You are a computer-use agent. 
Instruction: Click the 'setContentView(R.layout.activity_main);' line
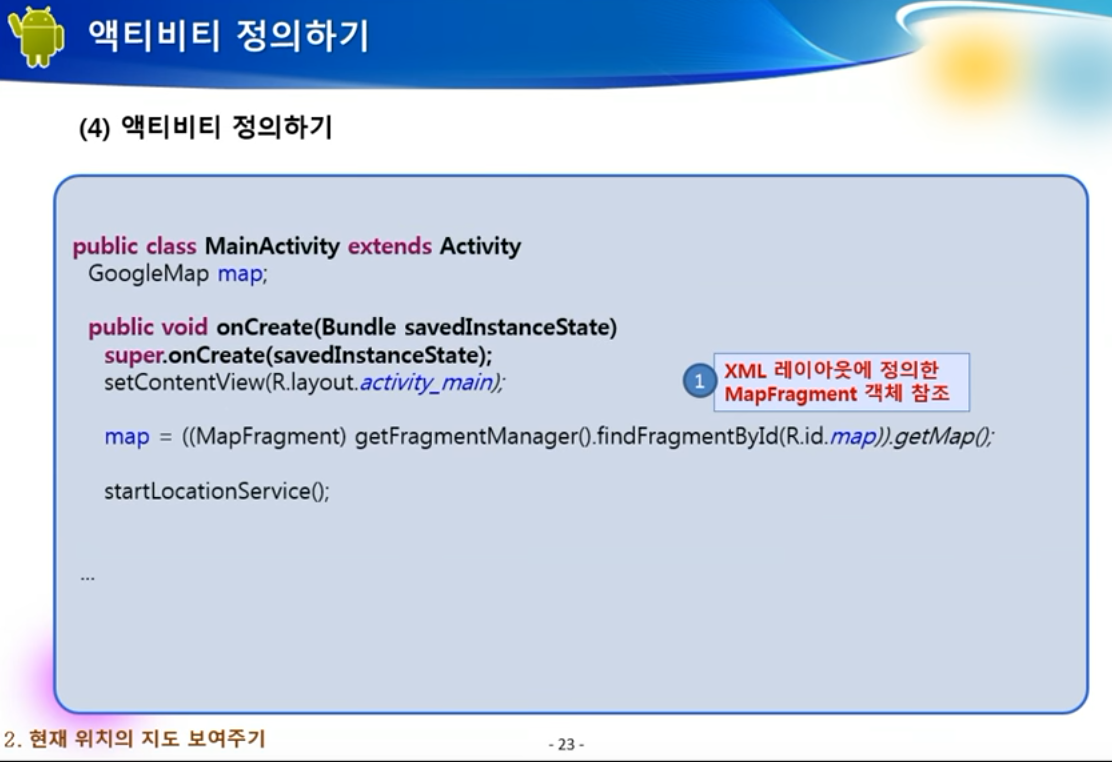304,382
